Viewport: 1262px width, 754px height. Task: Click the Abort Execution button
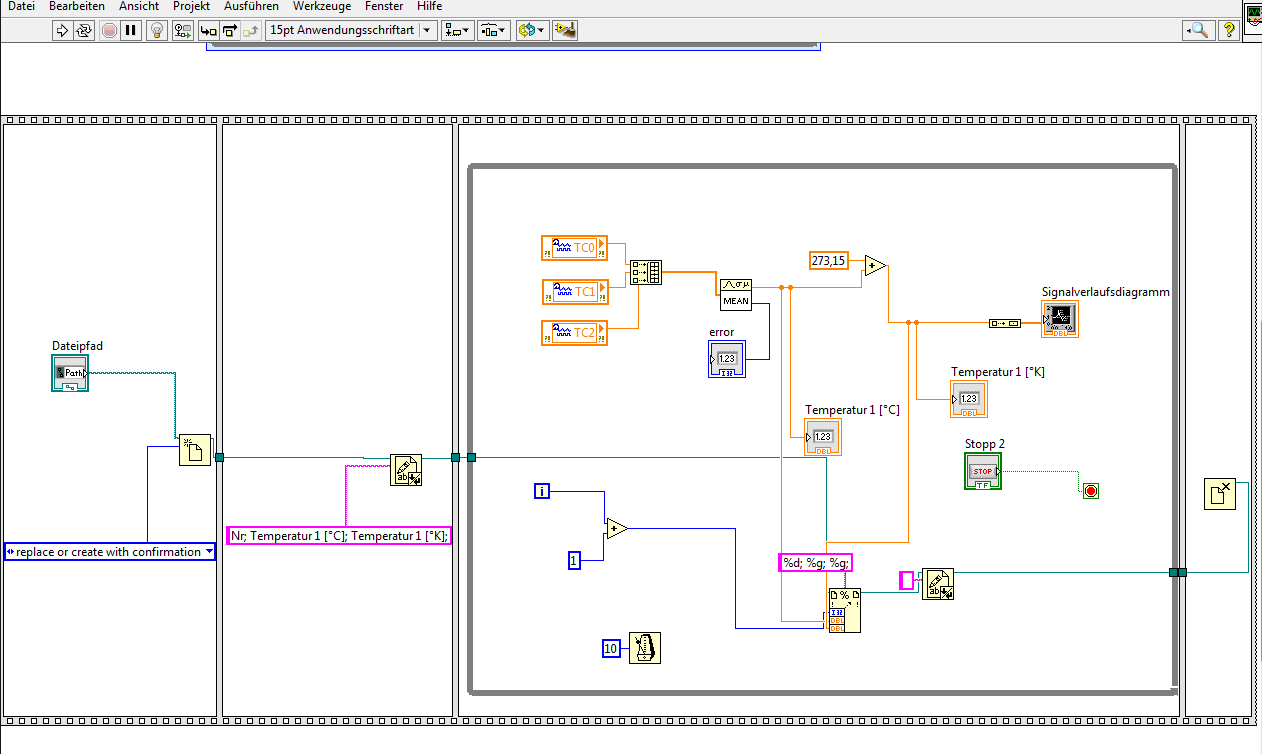pos(109,30)
